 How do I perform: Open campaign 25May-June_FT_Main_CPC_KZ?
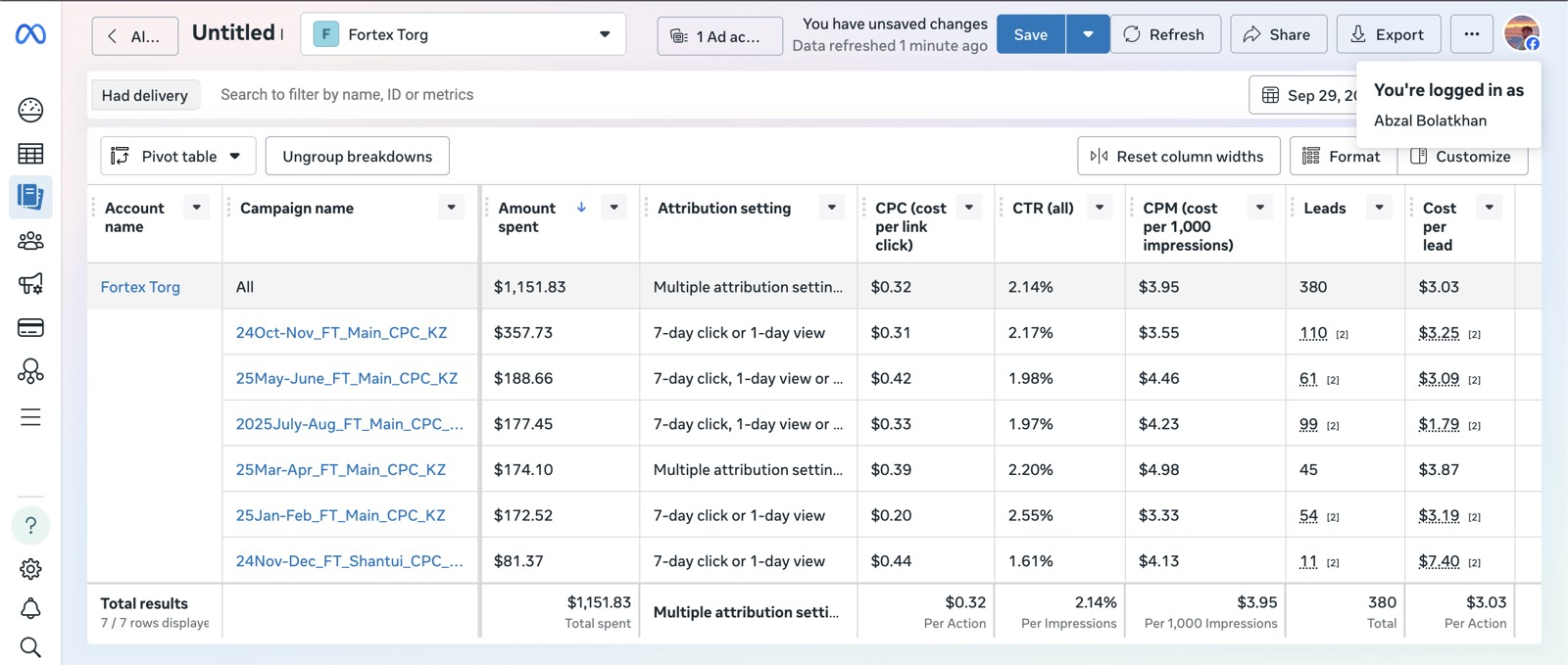(347, 378)
